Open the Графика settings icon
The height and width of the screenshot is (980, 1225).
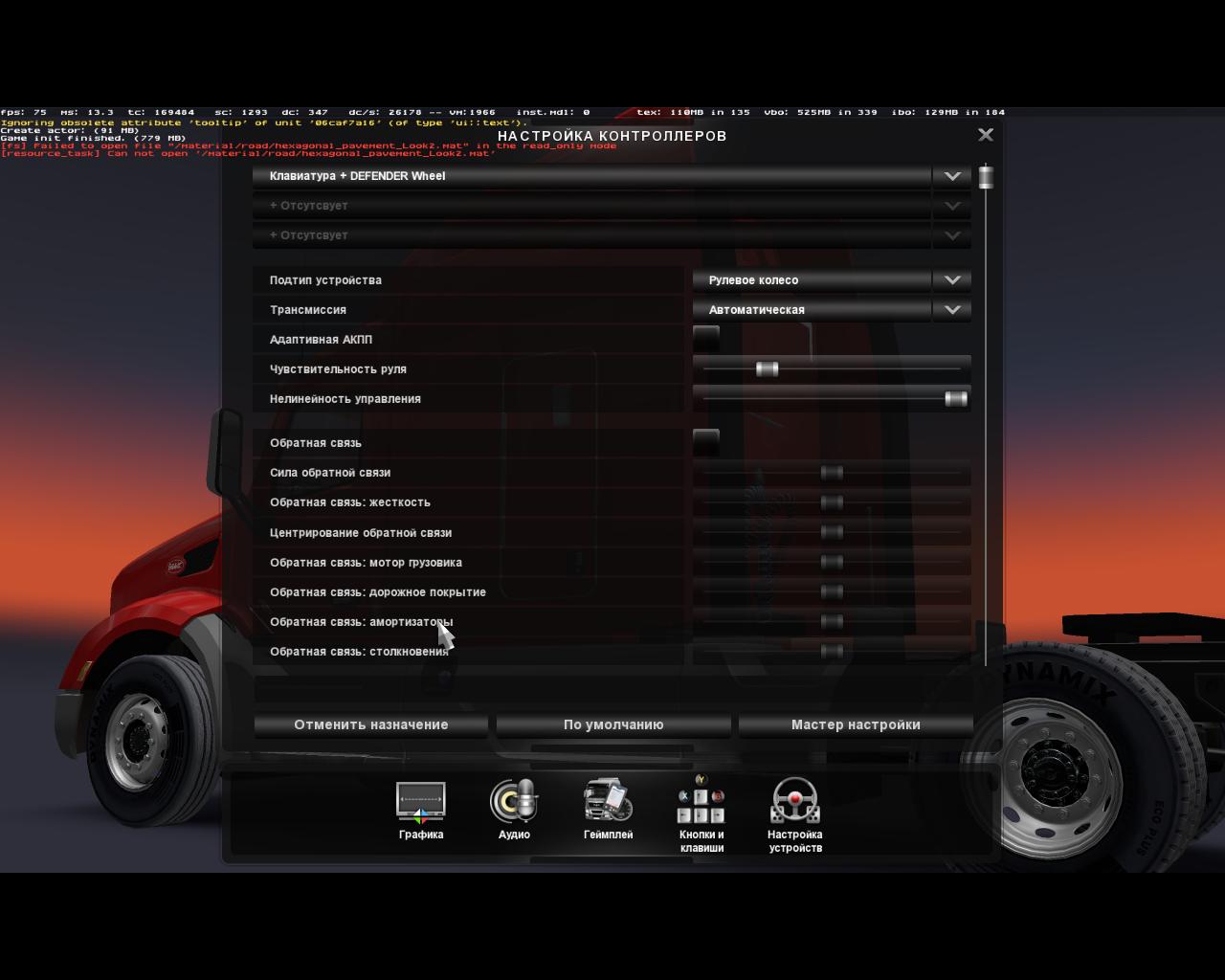421,803
